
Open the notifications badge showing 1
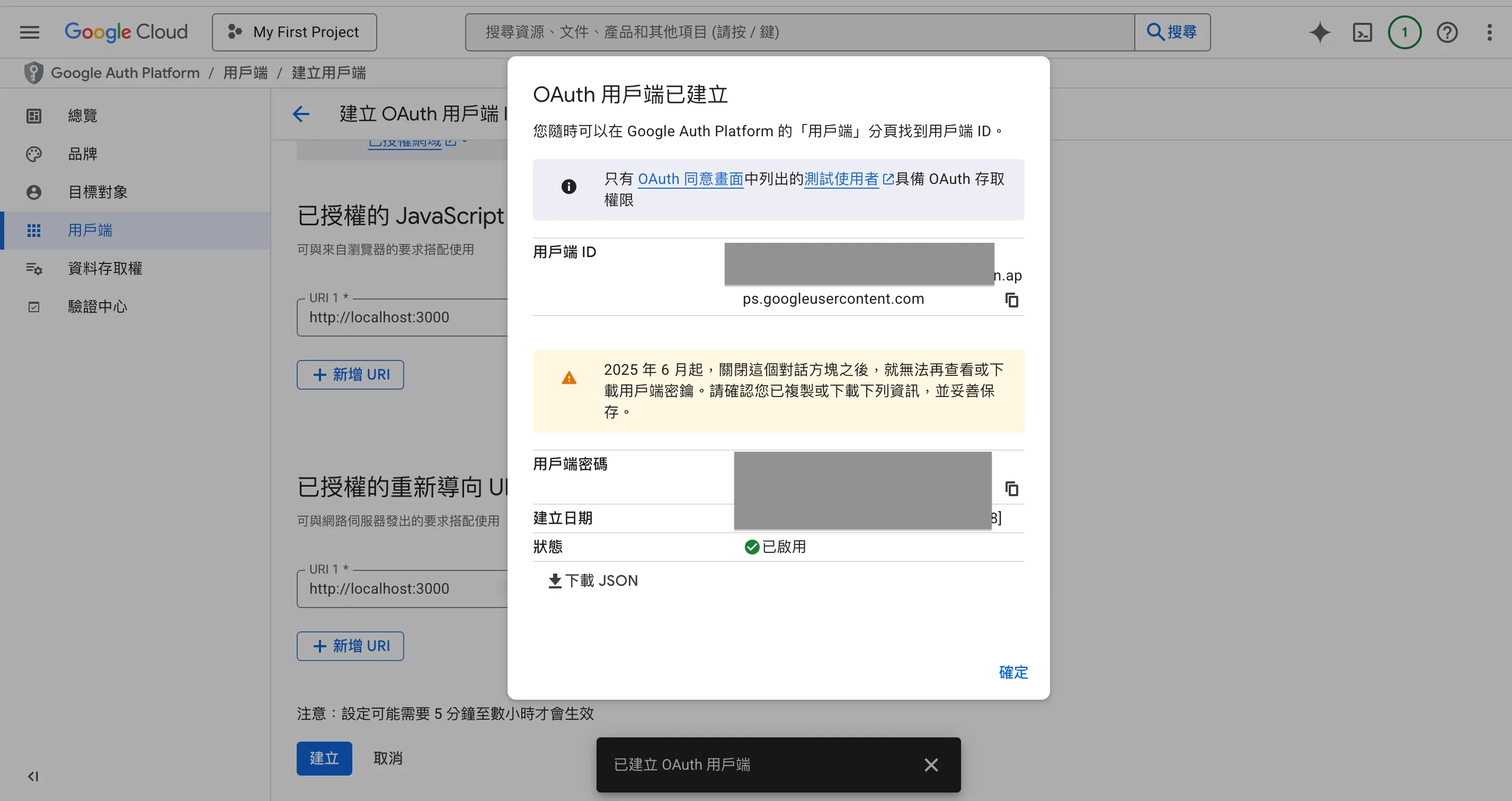(1404, 32)
